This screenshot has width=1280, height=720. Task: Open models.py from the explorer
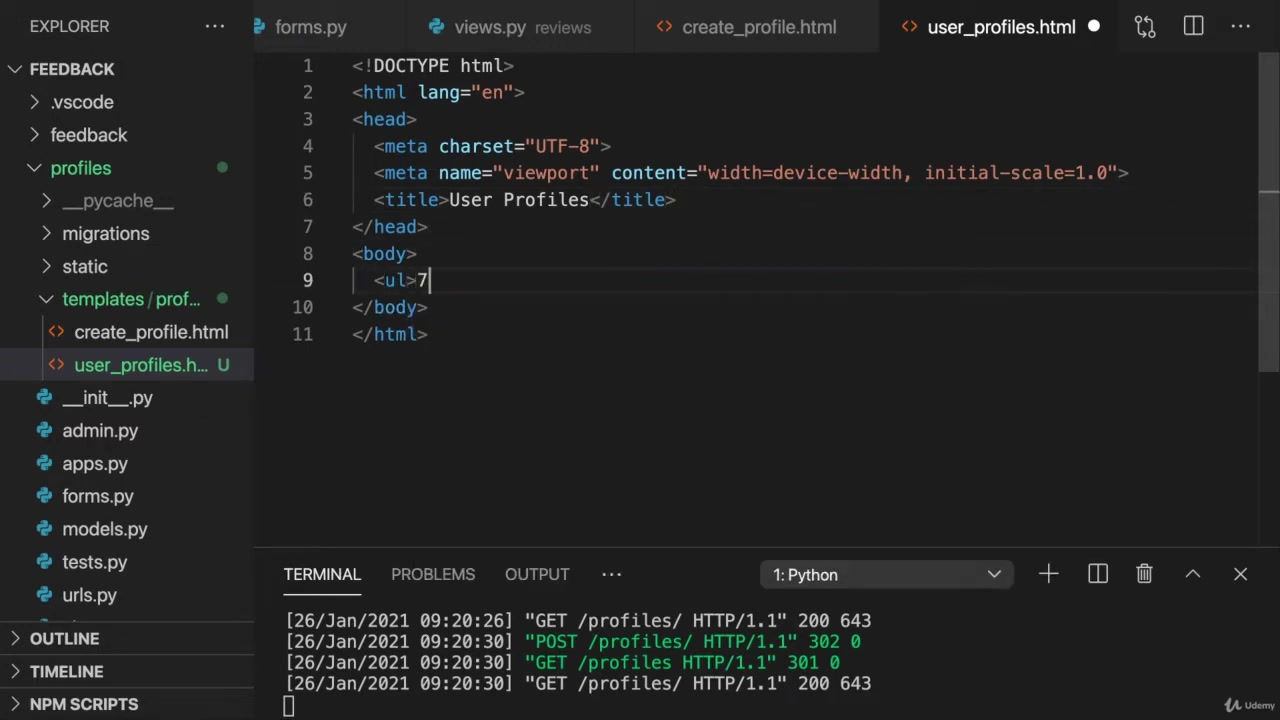tap(104, 529)
